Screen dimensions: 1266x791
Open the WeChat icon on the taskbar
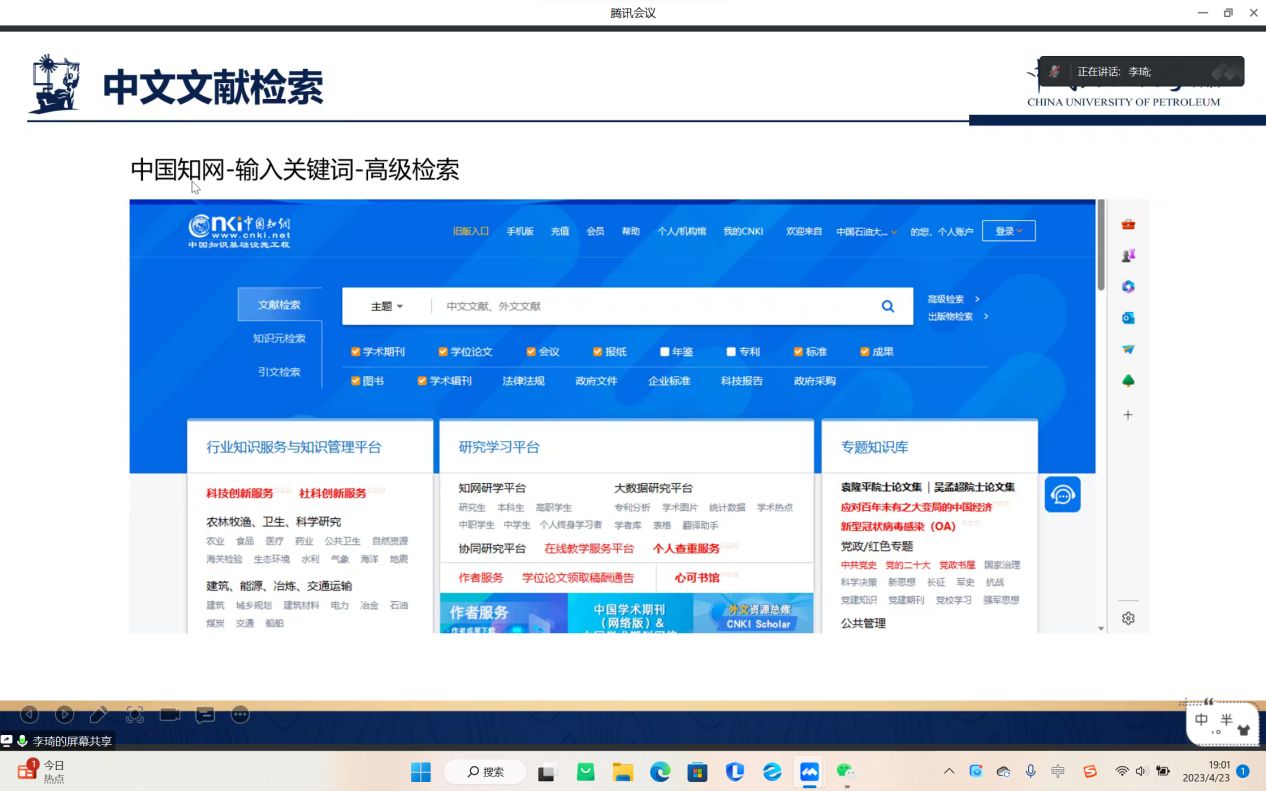pos(846,772)
